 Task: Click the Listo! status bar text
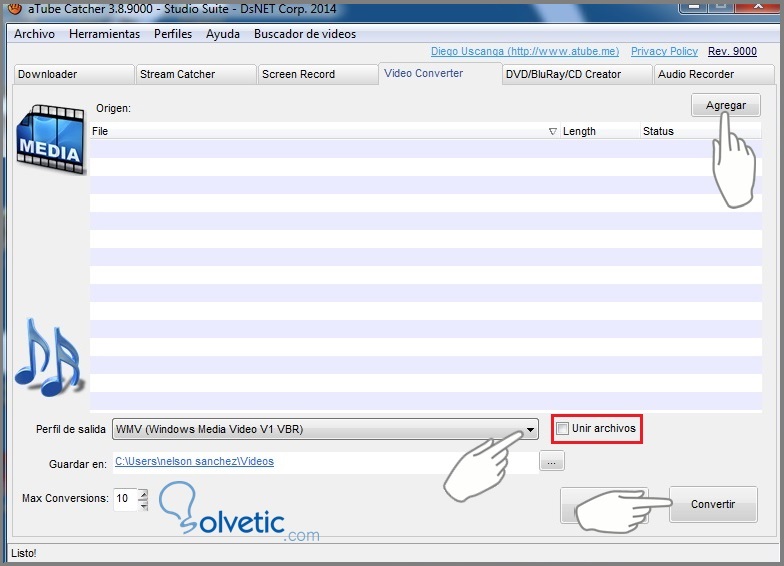24,553
